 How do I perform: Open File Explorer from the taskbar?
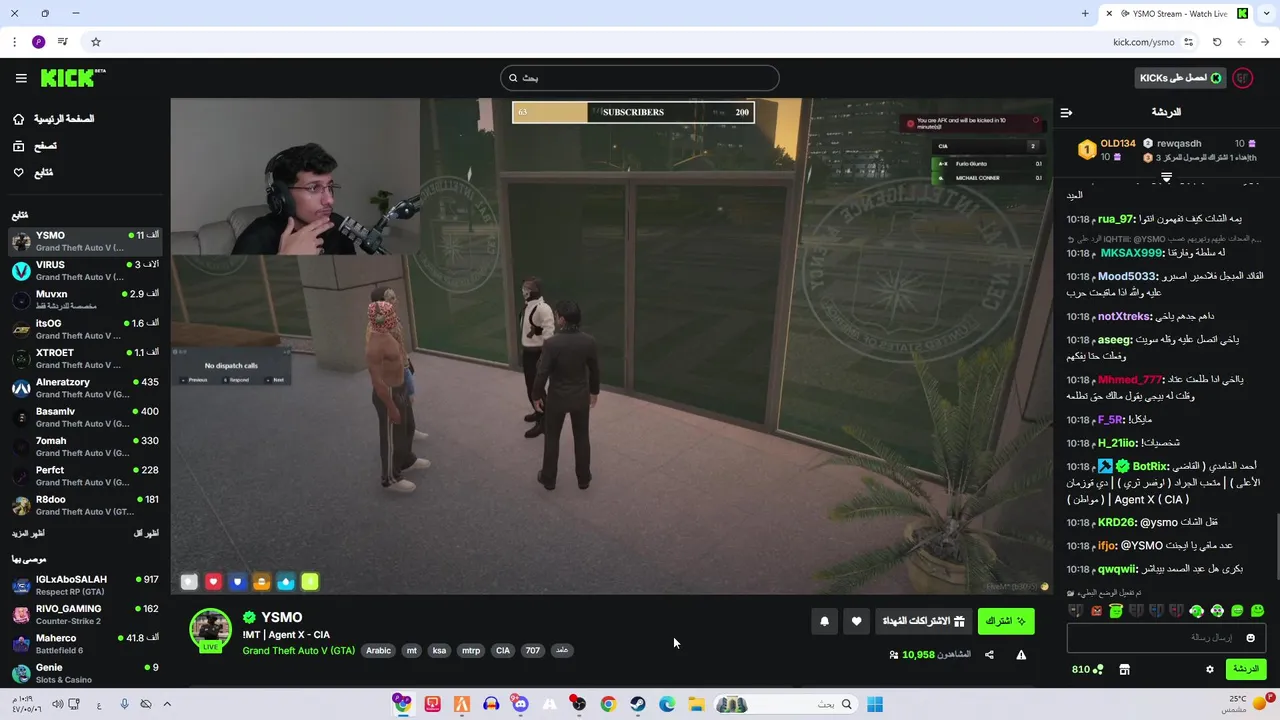pyautogui.click(x=696, y=704)
